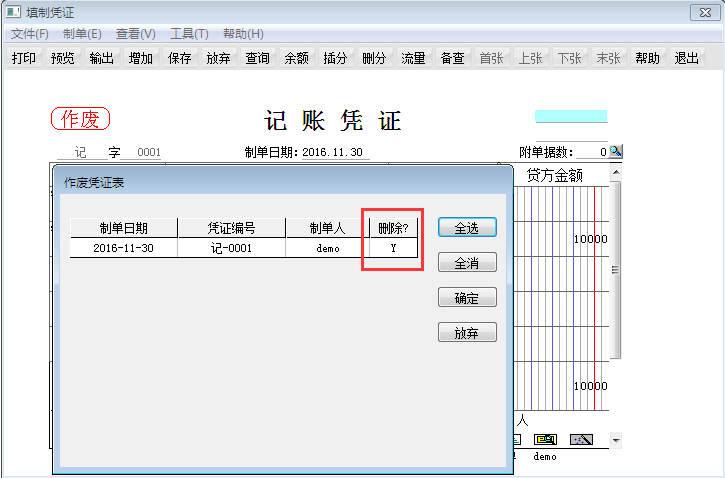Image resolution: width=725 pixels, height=478 pixels.
Task: Open the 文件(F) menu
Action: tap(30, 34)
